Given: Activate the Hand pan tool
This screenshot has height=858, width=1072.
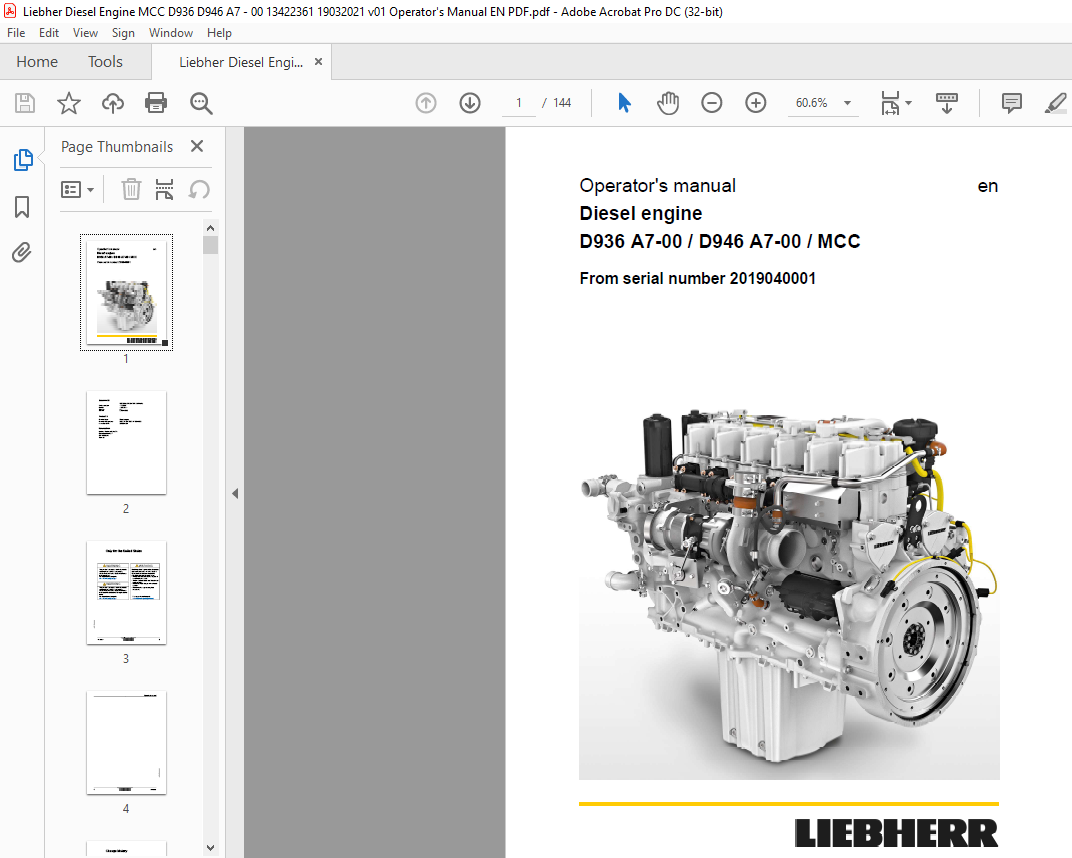Looking at the screenshot, I should (668, 103).
